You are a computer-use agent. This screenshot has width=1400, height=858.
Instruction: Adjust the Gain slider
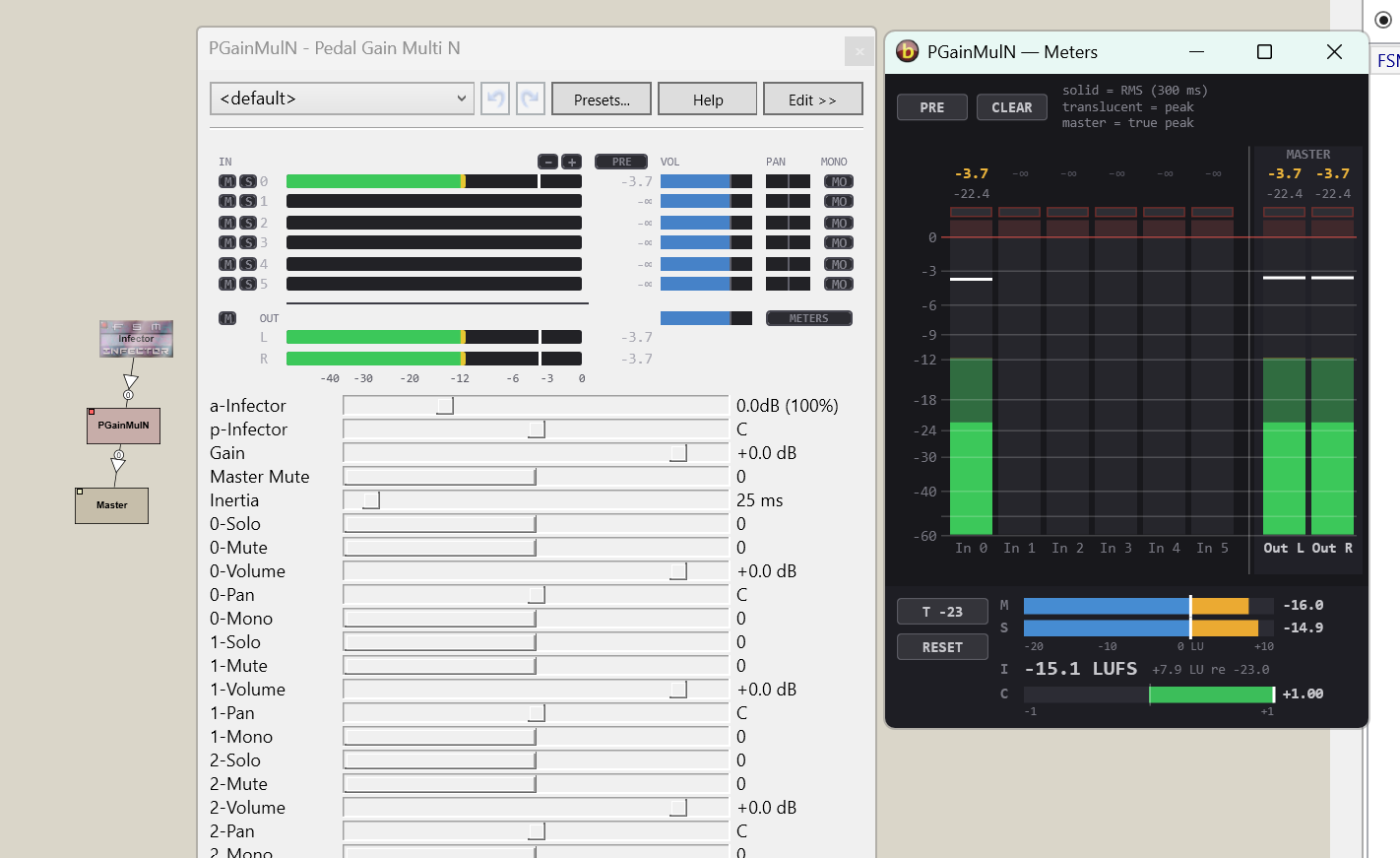click(x=536, y=453)
